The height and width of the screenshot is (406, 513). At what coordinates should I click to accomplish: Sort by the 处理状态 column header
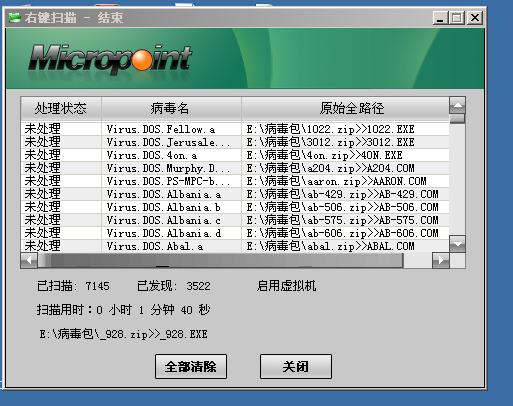click(61, 108)
